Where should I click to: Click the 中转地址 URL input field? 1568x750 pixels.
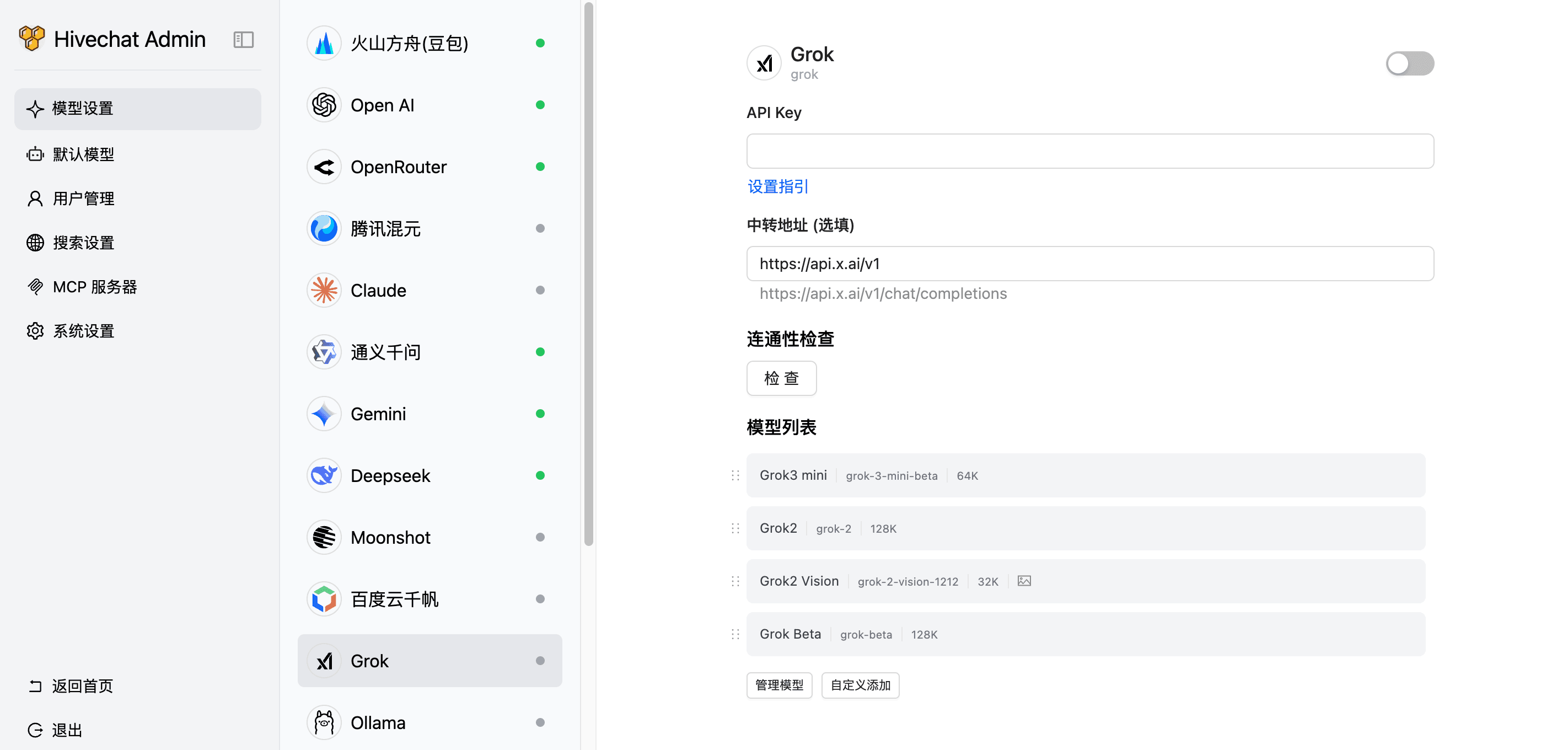point(1090,264)
